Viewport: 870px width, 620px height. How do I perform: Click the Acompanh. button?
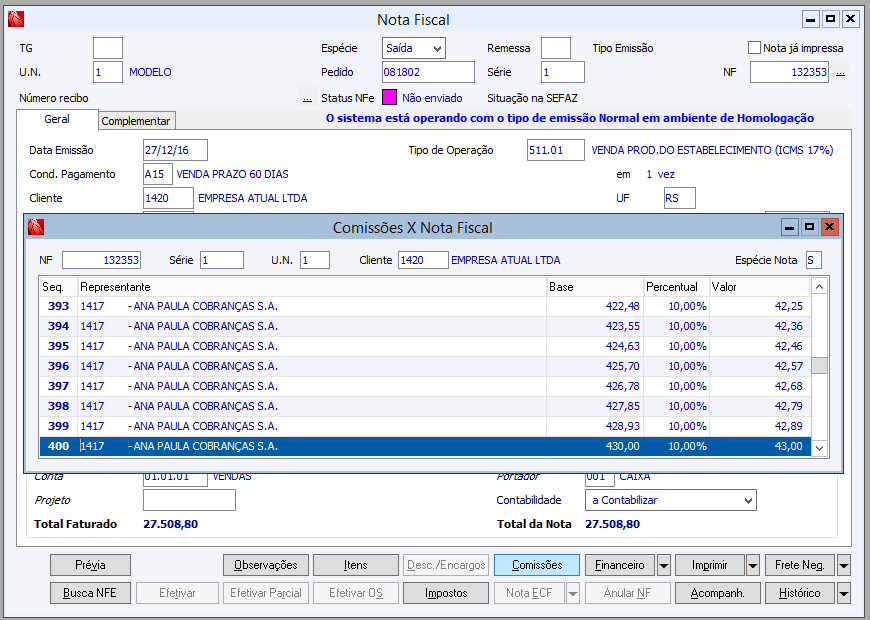pyautogui.click(x=717, y=593)
